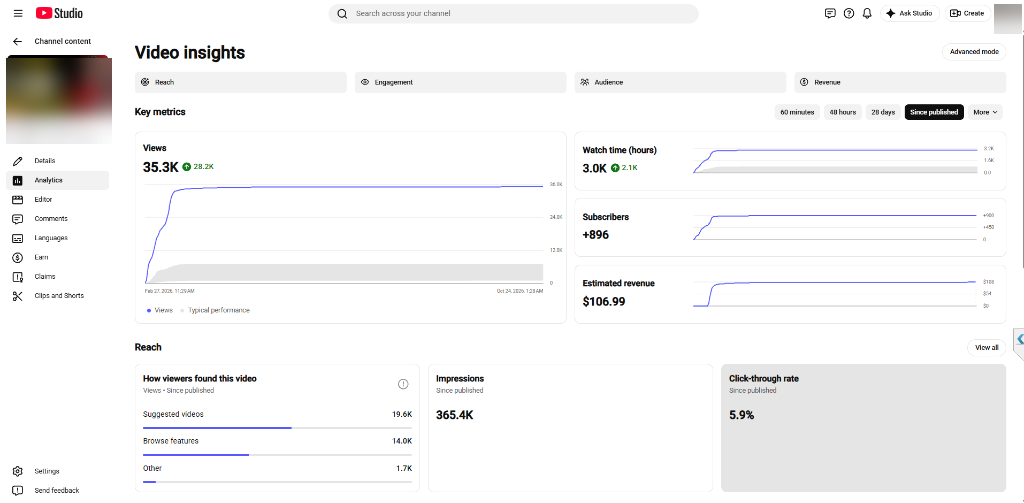The image size is (1024, 503).
Task: Choose the 48 hours time range
Action: point(842,112)
